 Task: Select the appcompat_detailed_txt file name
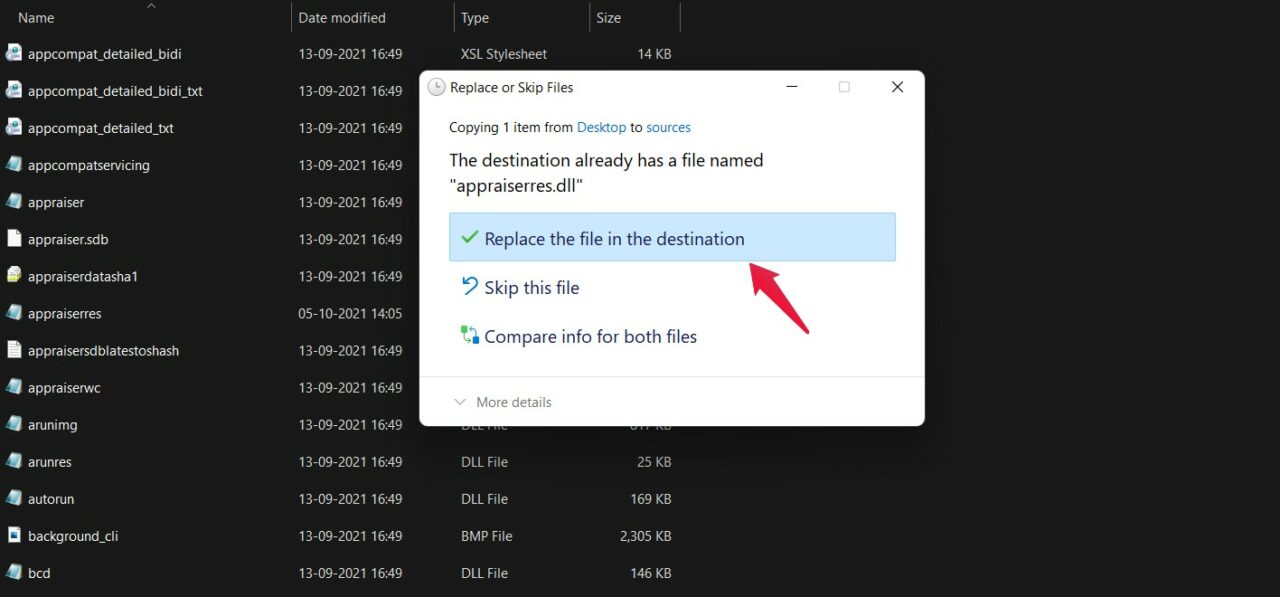point(100,128)
